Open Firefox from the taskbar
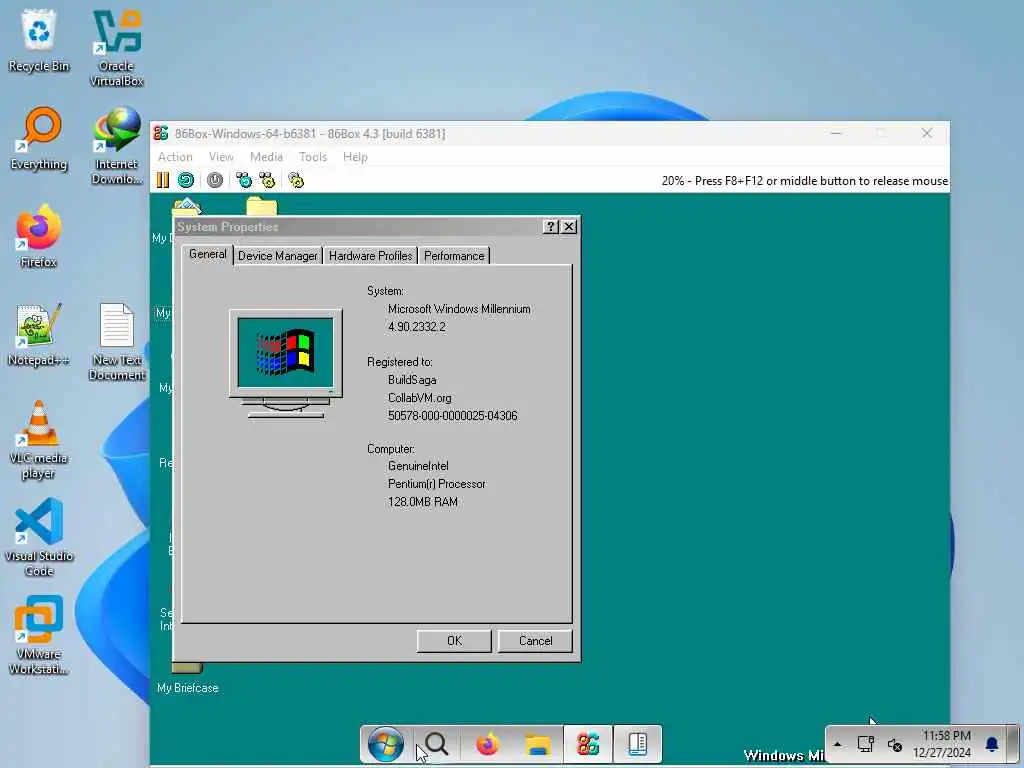This screenshot has width=1024, height=768. click(x=487, y=744)
